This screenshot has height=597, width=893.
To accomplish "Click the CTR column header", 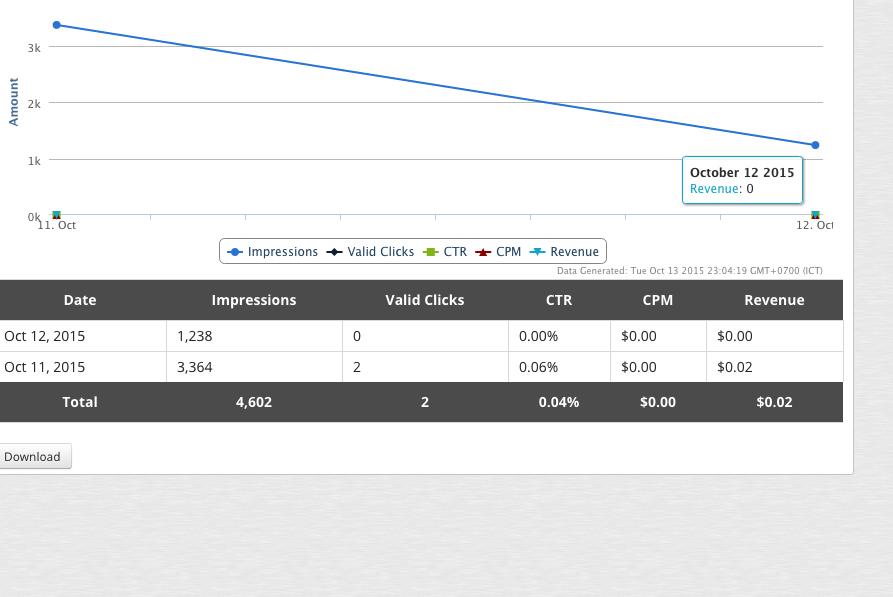I will (x=559, y=300).
